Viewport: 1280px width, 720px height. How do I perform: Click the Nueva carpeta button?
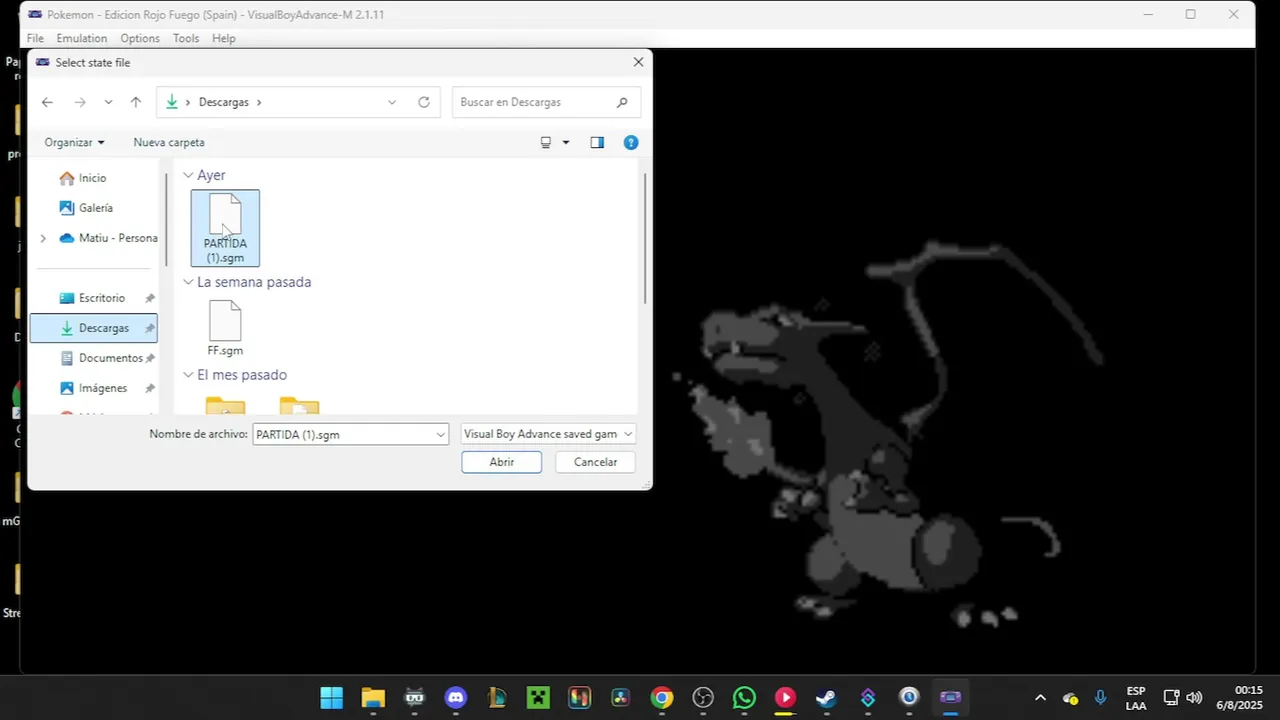[x=169, y=142]
